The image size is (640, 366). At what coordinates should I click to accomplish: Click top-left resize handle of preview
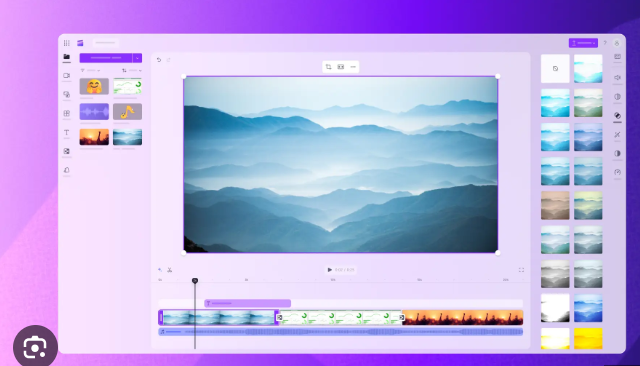(x=184, y=76)
